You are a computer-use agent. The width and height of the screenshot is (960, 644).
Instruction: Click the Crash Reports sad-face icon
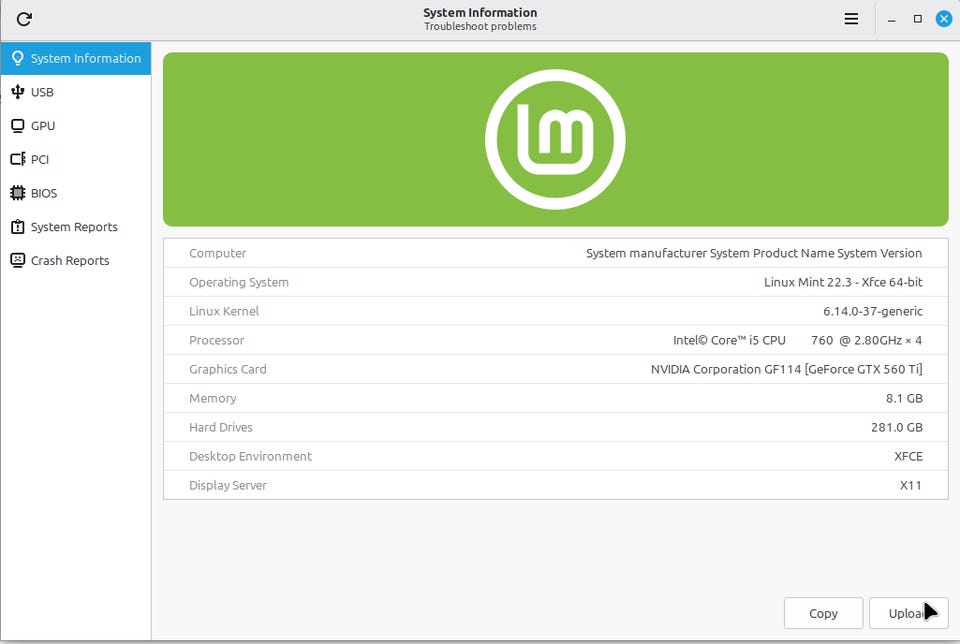click(x=18, y=260)
